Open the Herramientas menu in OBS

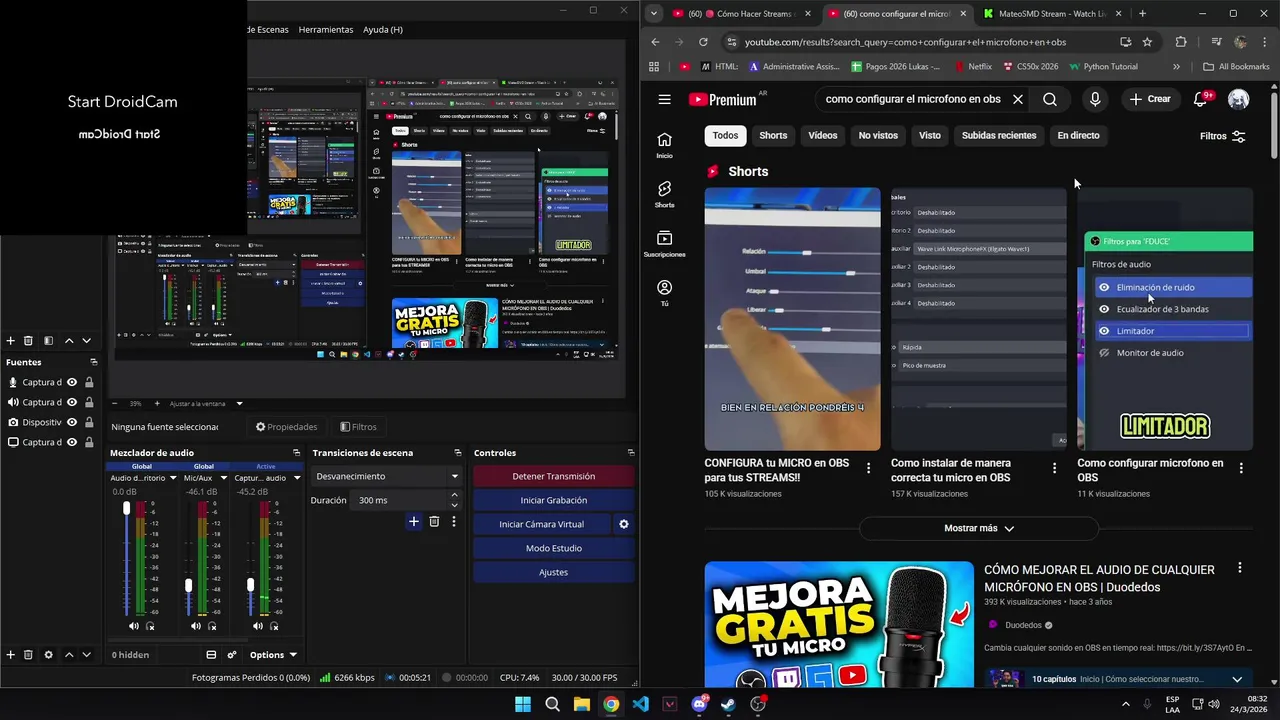326,30
